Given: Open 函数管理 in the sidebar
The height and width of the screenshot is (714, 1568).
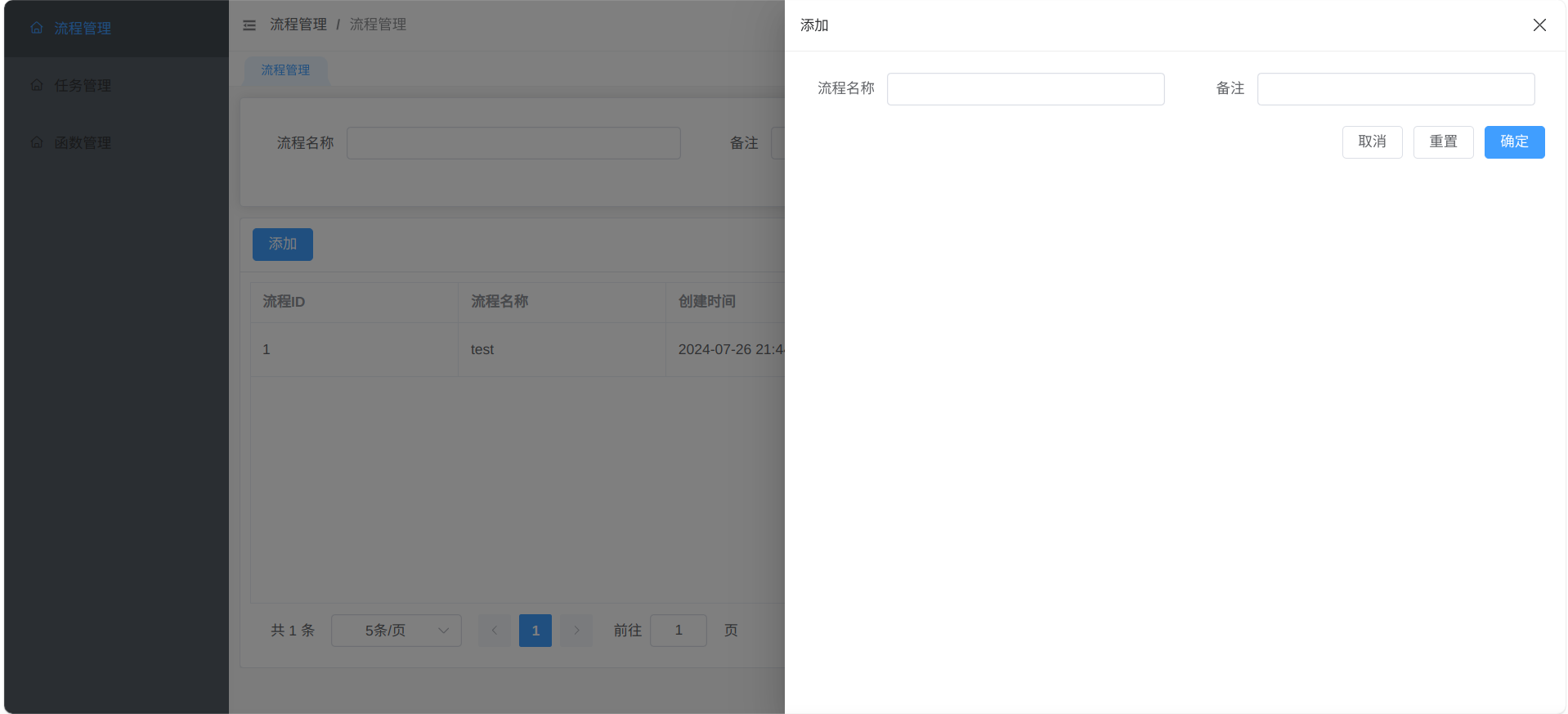Looking at the screenshot, I should click(x=116, y=143).
